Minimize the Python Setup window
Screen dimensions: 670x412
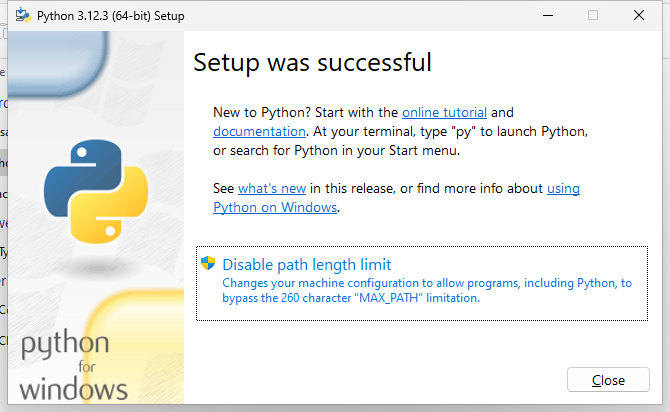point(548,15)
